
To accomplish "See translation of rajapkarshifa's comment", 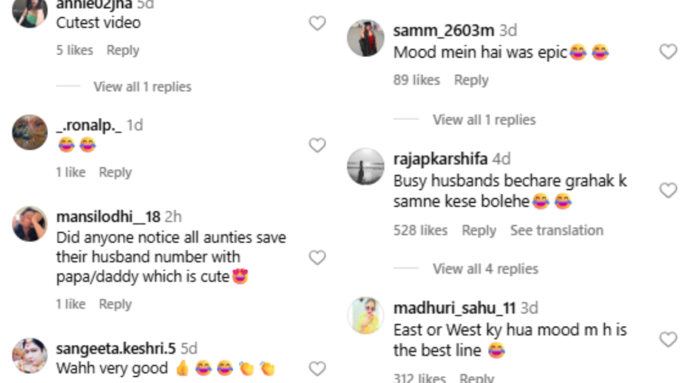I will click(x=556, y=230).
